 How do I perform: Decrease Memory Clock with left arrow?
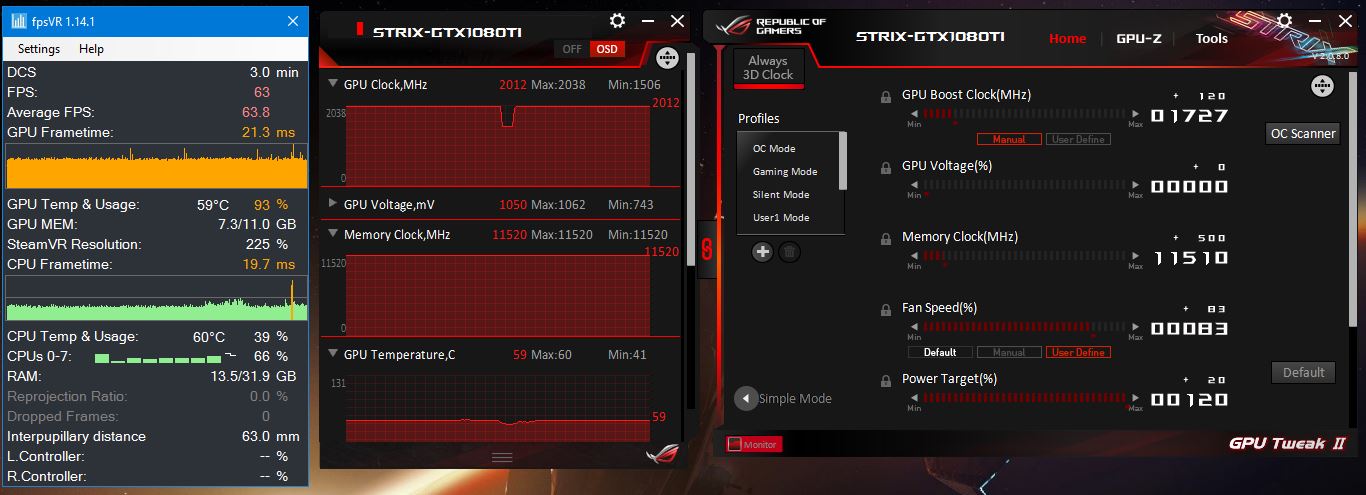pos(913,256)
